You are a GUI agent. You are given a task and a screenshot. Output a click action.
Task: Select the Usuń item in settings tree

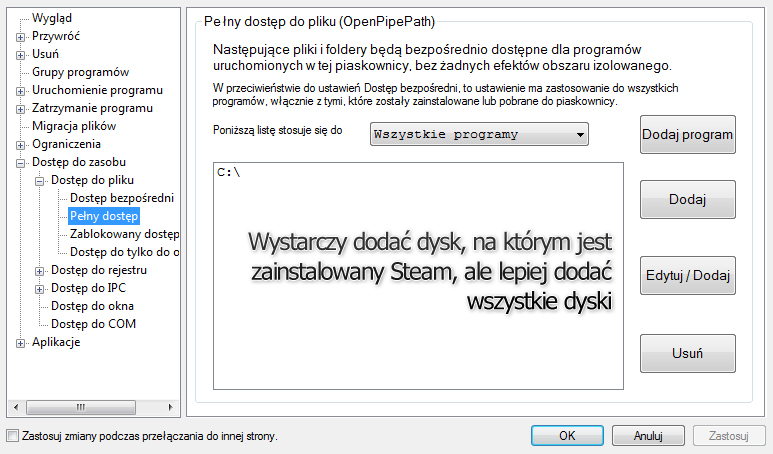(45, 54)
